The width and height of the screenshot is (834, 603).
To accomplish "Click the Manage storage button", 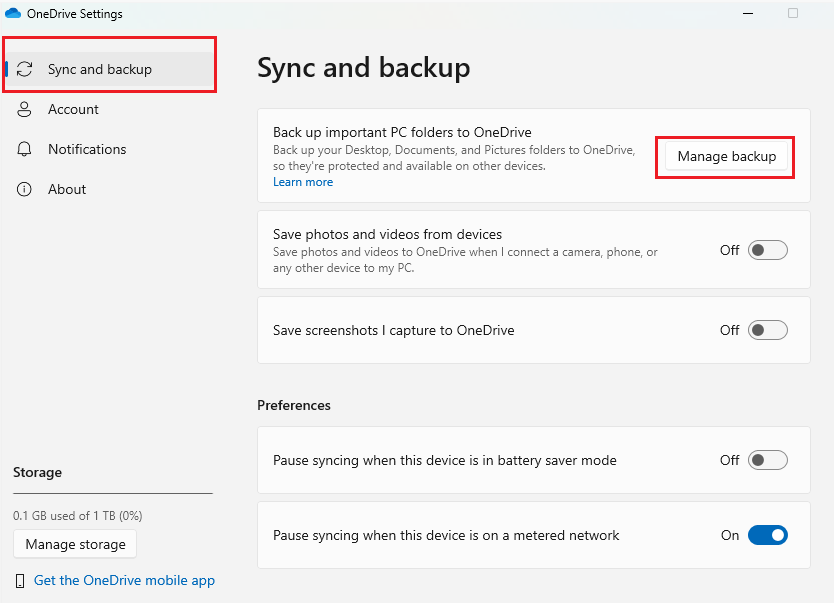I will (x=75, y=544).
